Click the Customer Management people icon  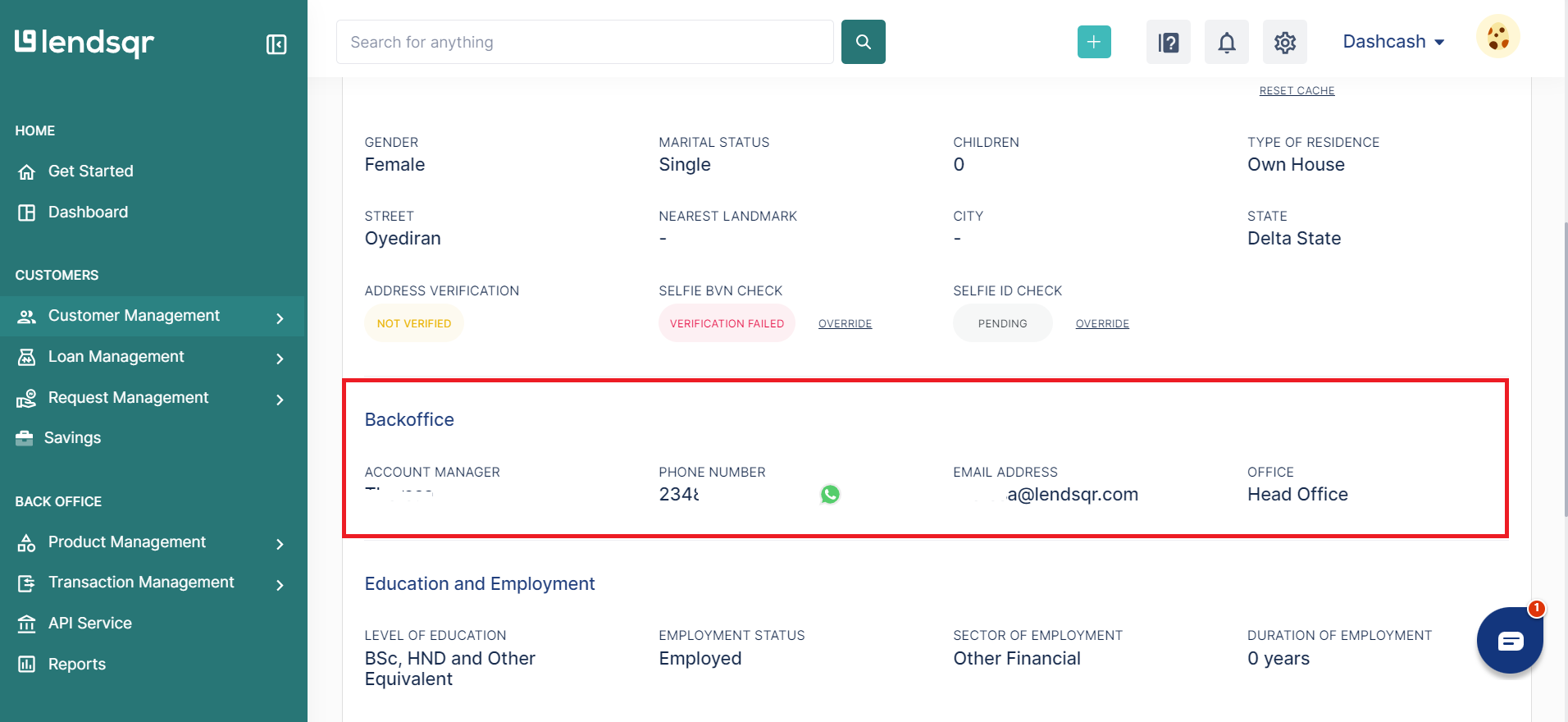[x=27, y=316]
